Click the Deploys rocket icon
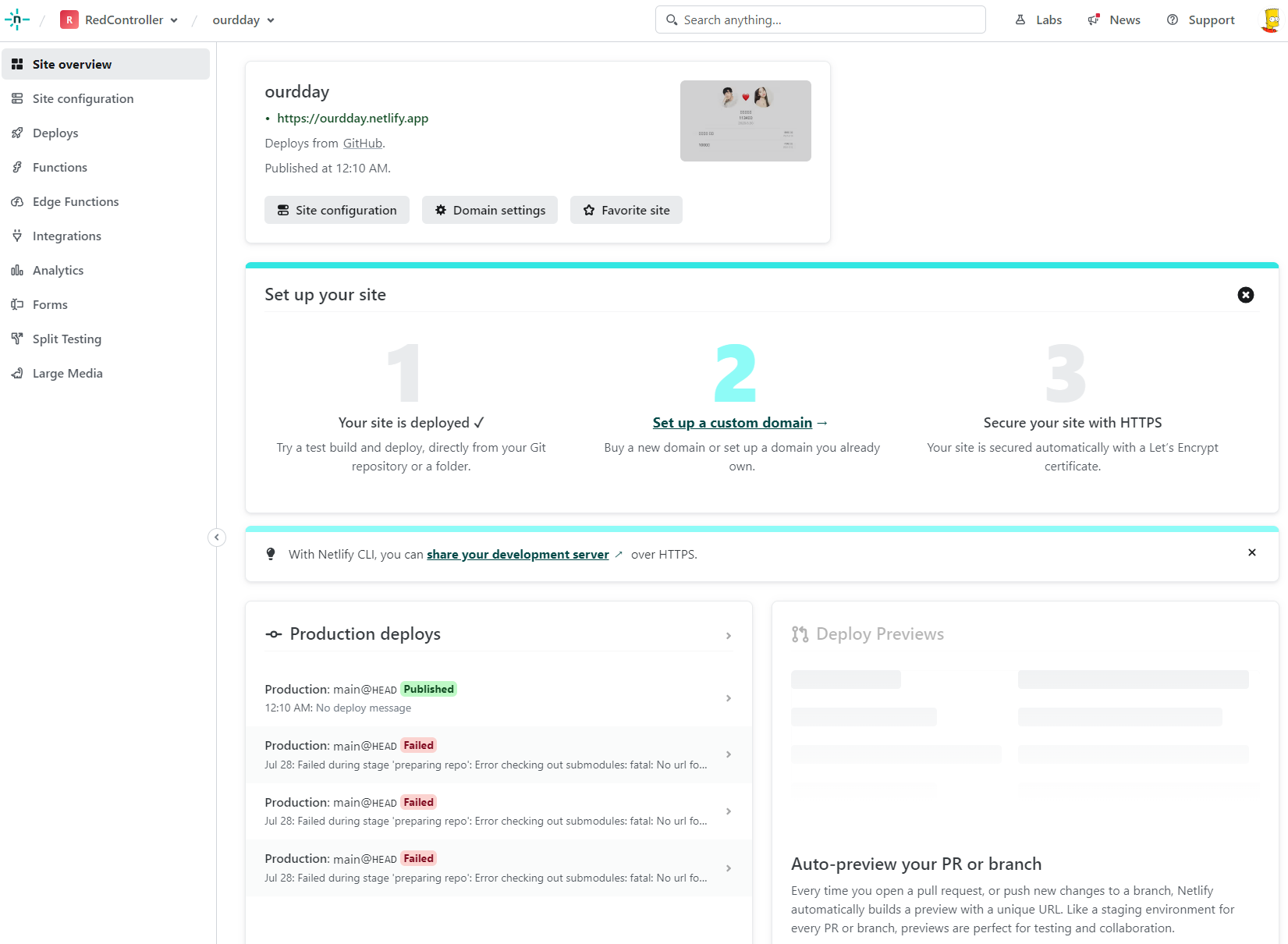The height and width of the screenshot is (944, 1288). point(17,133)
